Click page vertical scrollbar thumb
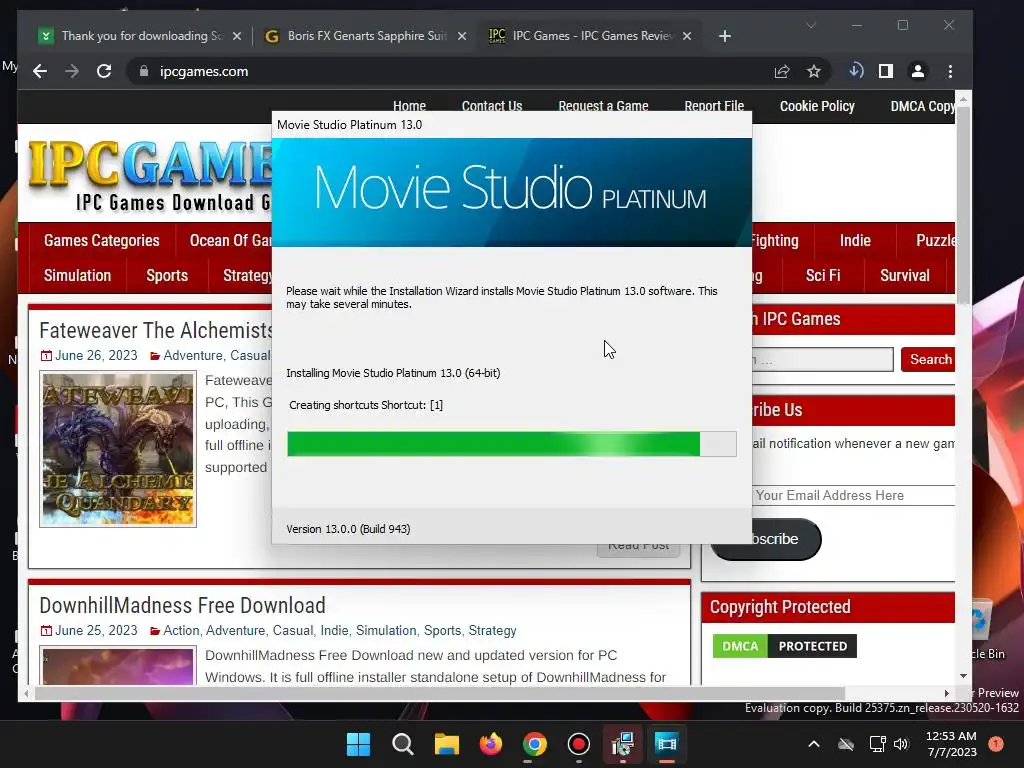The width and height of the screenshot is (1024, 768). pos(963,206)
